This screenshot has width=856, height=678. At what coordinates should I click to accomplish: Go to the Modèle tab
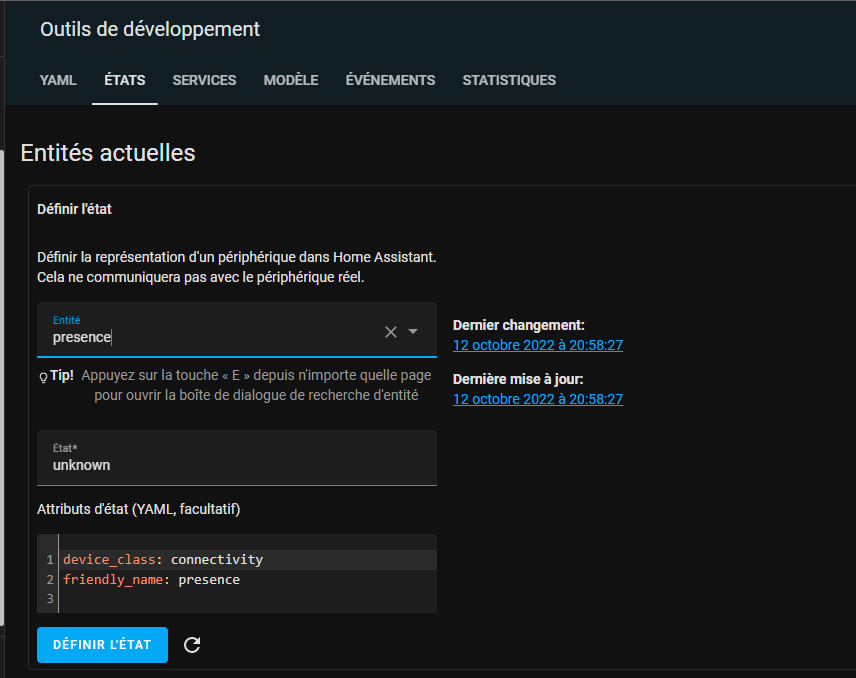[291, 80]
